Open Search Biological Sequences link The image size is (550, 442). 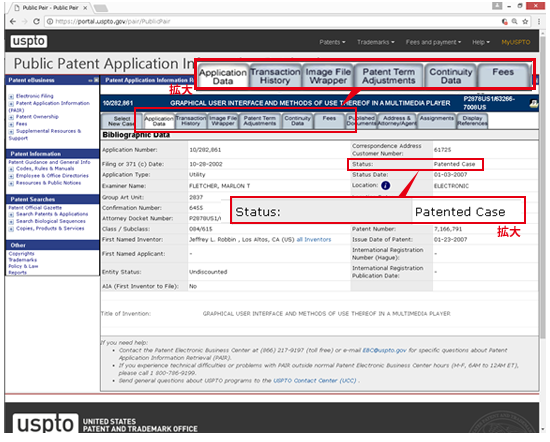click(51, 222)
